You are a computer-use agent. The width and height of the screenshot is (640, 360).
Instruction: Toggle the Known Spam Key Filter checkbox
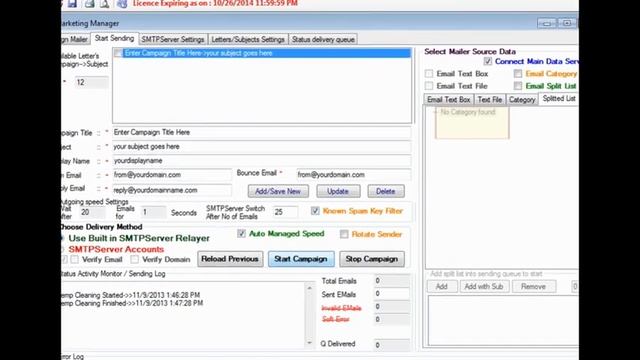click(x=315, y=211)
